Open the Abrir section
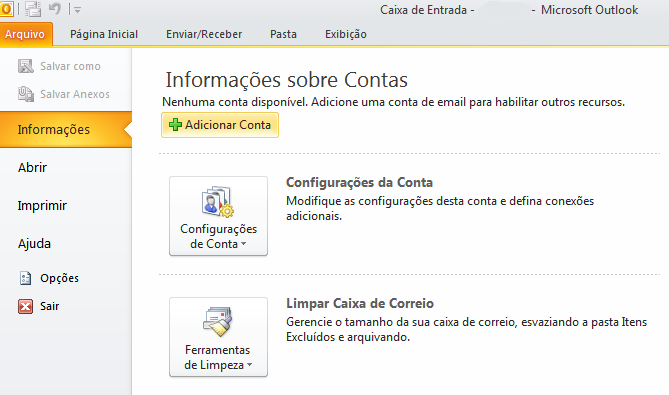 coord(32,168)
